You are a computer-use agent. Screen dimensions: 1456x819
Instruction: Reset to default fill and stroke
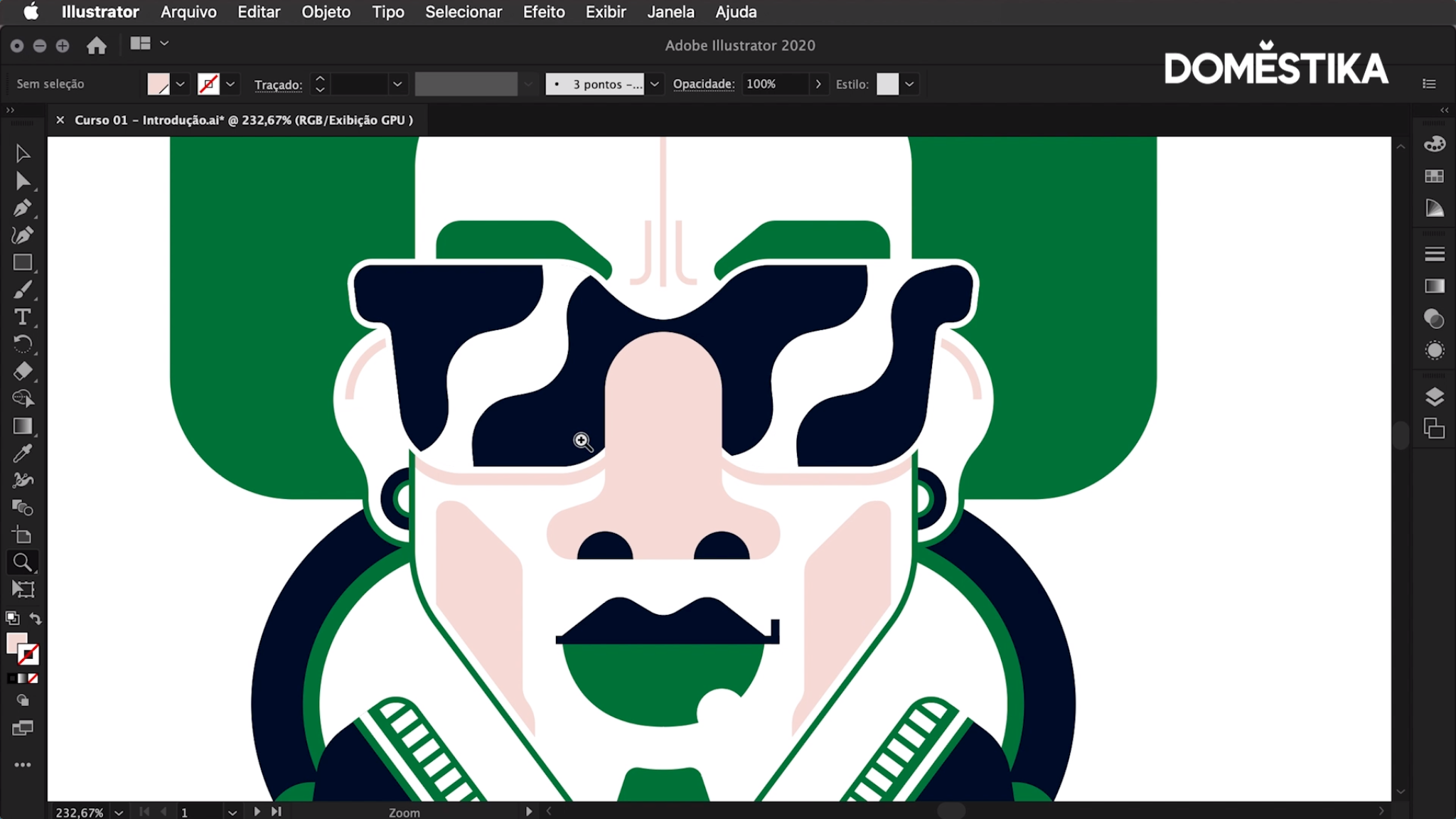12,619
